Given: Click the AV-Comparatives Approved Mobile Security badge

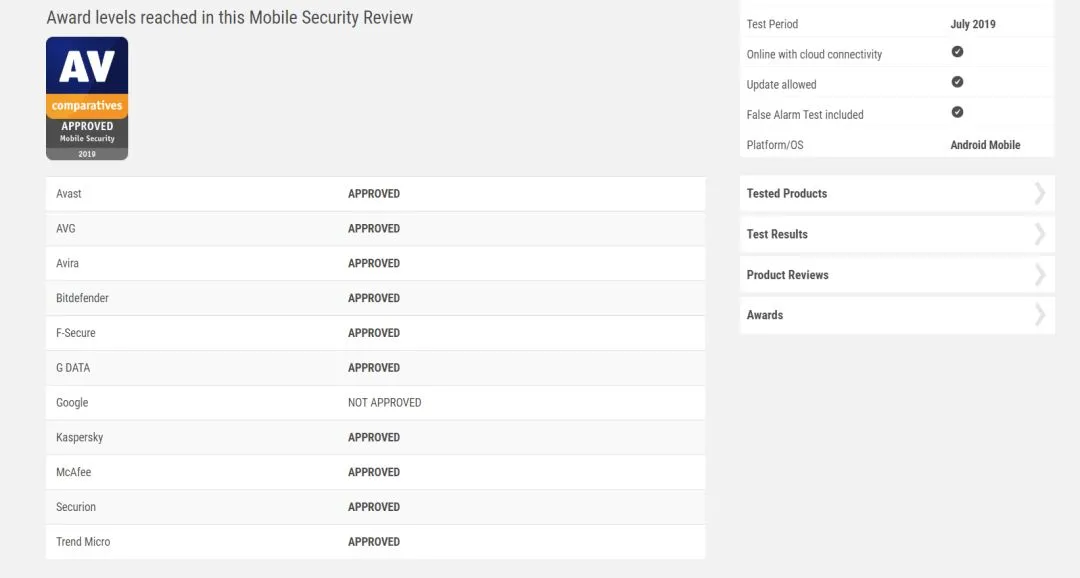Looking at the screenshot, I should tap(87, 98).
